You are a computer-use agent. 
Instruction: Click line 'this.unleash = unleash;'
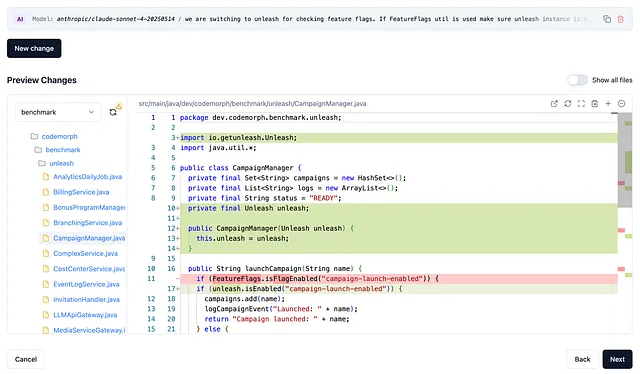tap(242, 238)
